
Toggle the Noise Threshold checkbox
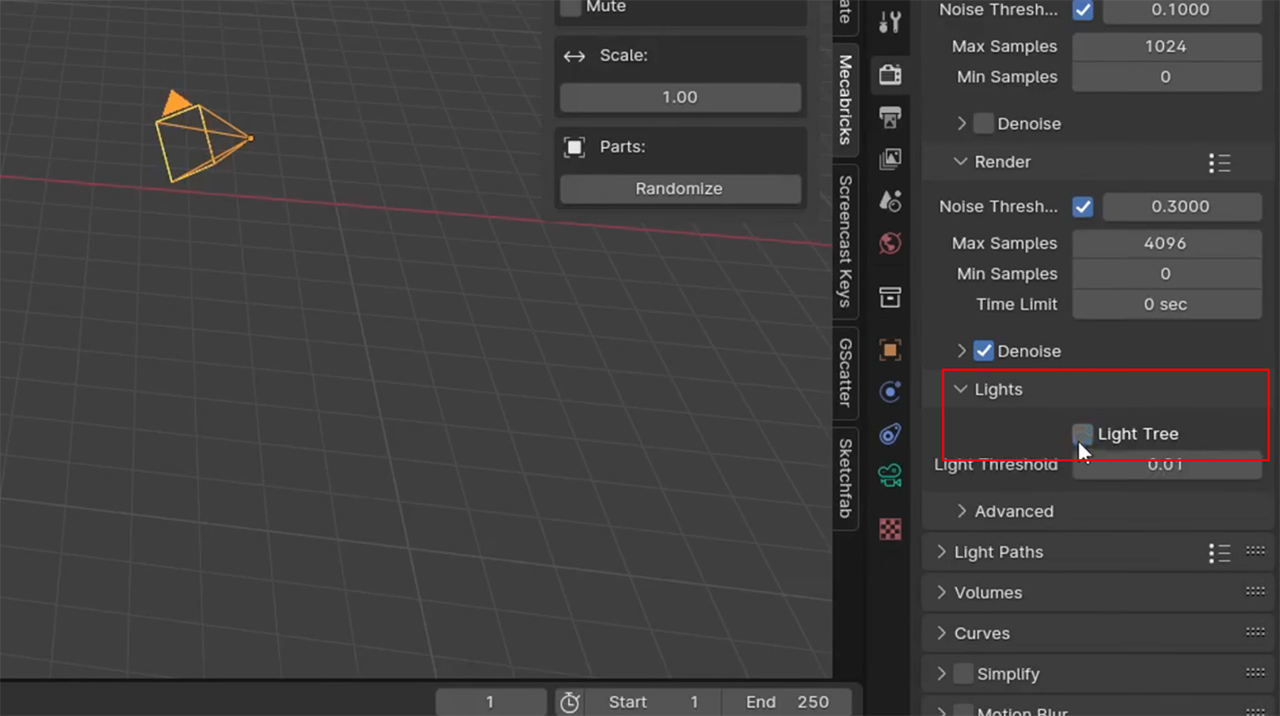pos(1083,207)
